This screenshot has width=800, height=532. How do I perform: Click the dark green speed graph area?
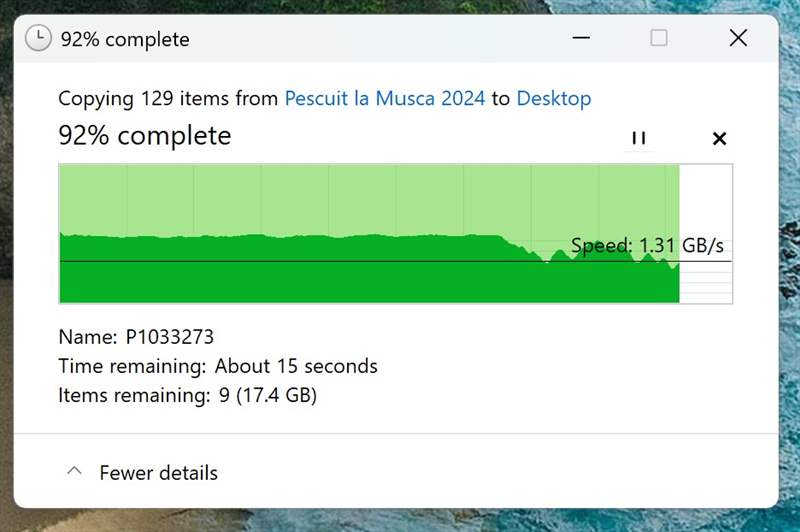click(x=300, y=275)
